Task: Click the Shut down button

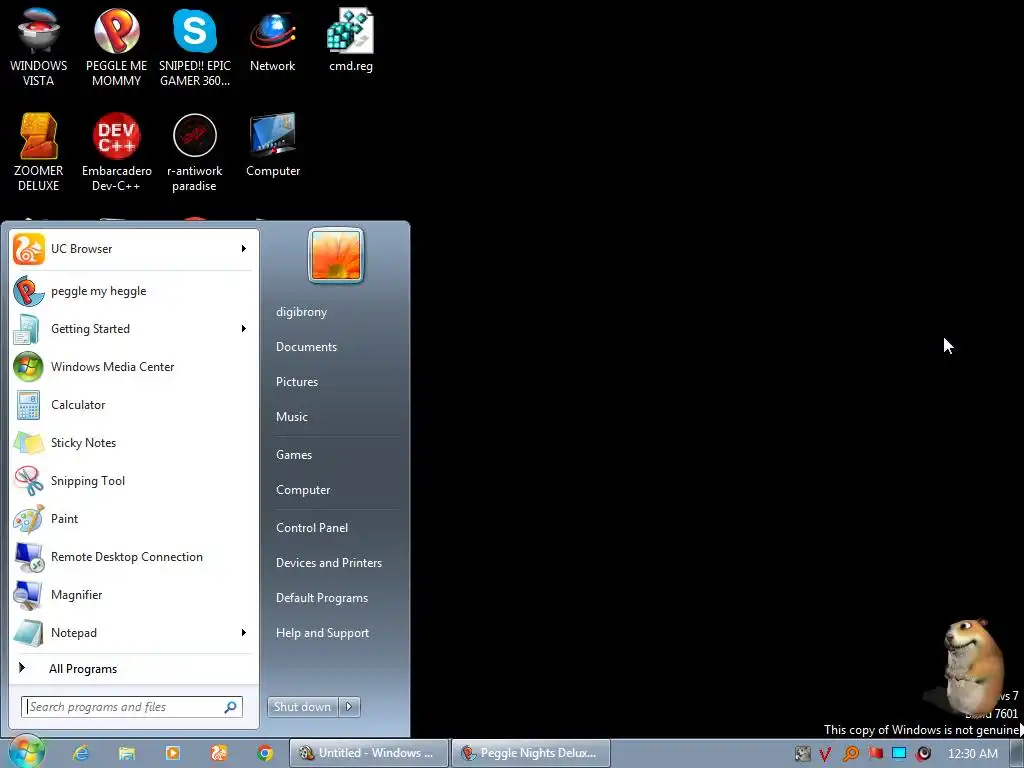Action: pyautogui.click(x=302, y=707)
